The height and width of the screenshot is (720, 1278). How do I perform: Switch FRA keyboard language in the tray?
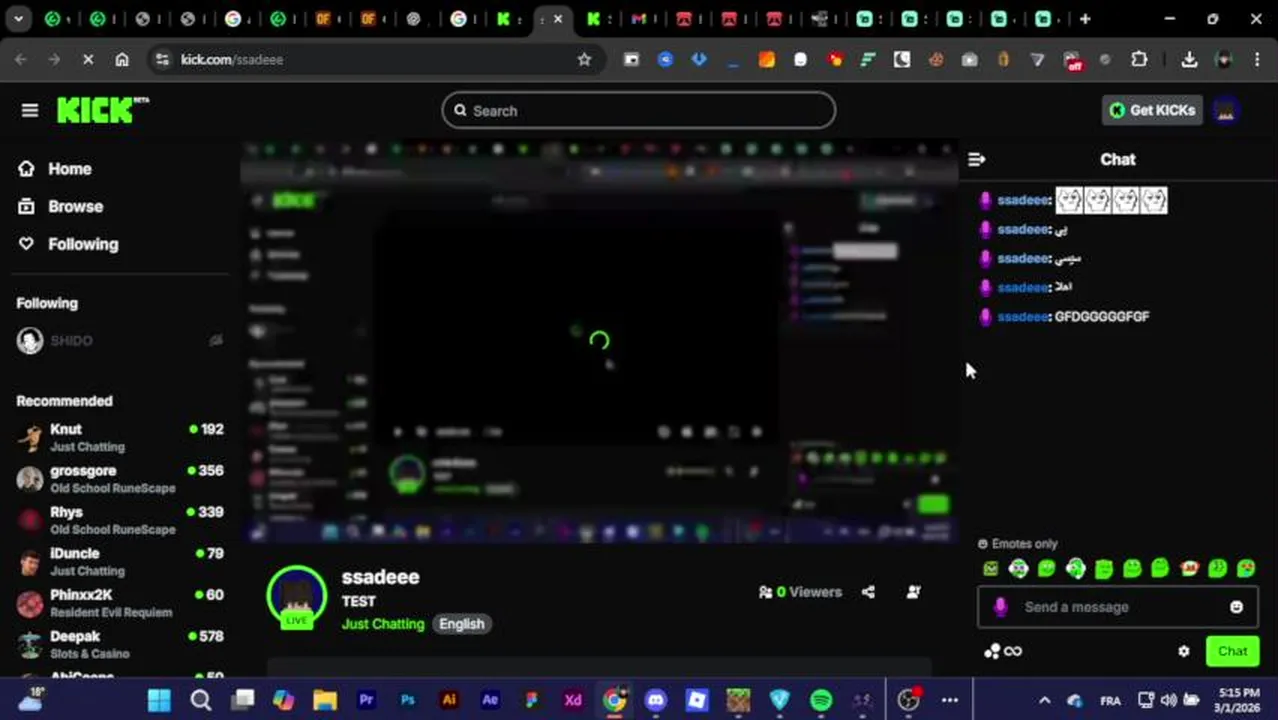tap(1110, 701)
